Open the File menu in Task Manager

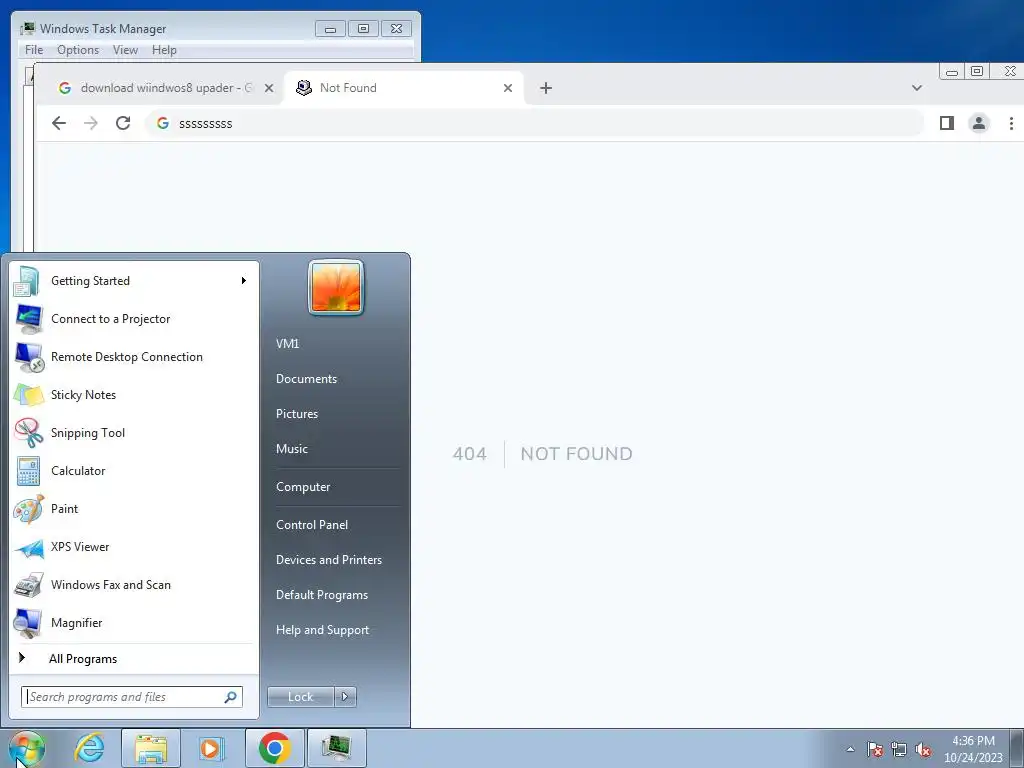[34, 50]
